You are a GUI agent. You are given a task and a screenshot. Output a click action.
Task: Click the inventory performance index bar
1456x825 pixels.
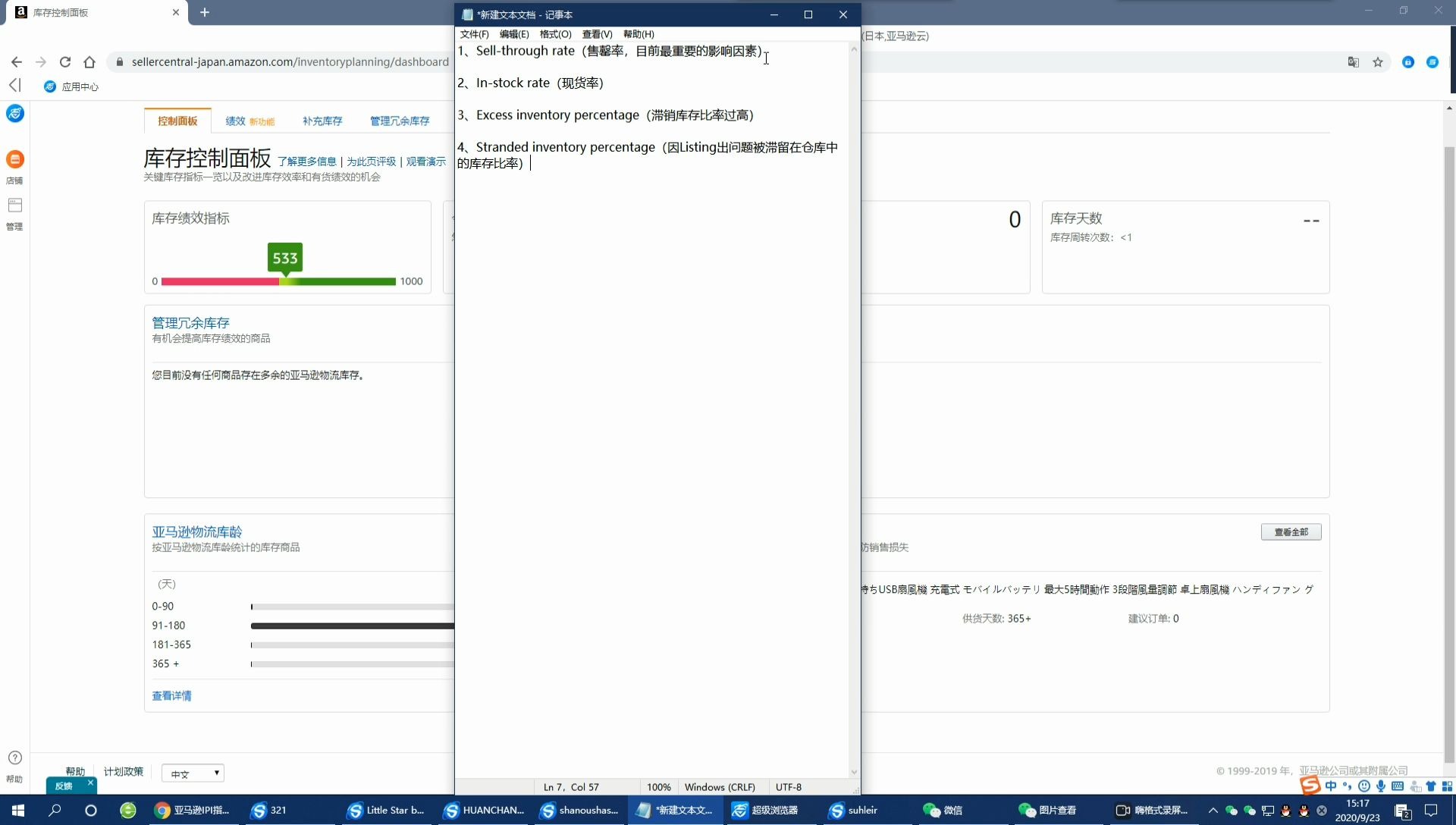coord(278,281)
